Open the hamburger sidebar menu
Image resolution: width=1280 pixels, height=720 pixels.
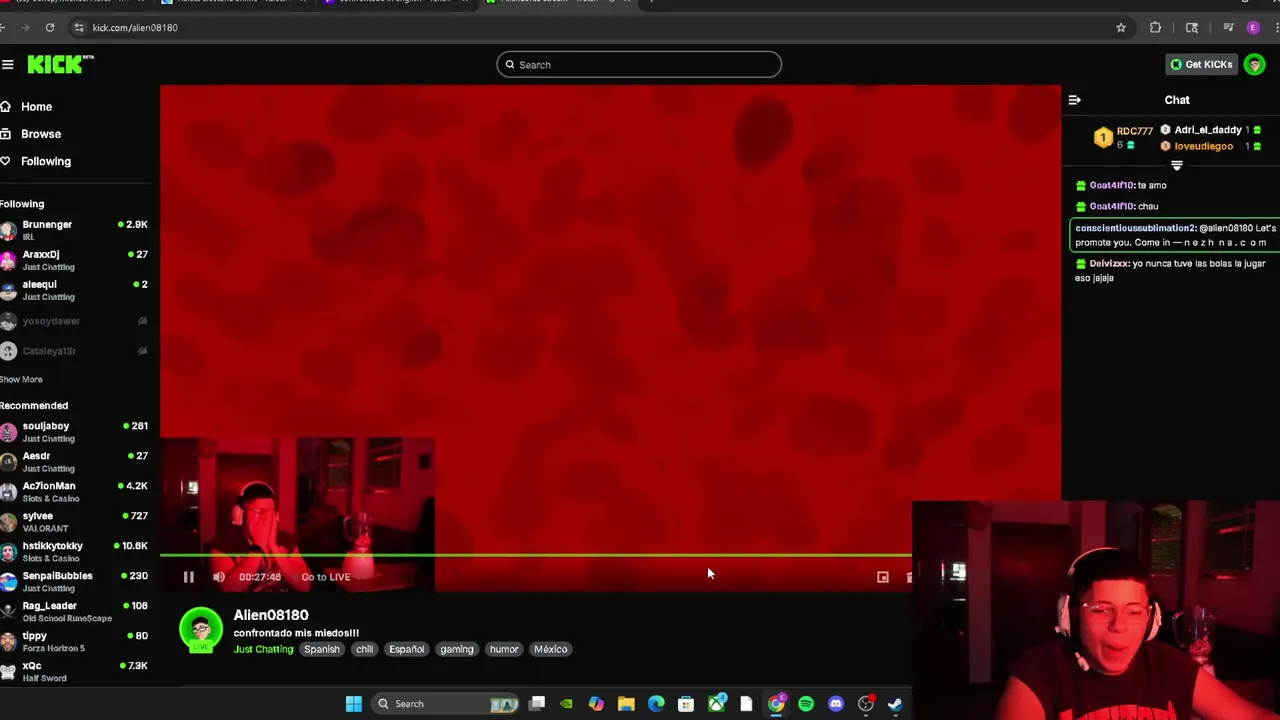point(8,65)
